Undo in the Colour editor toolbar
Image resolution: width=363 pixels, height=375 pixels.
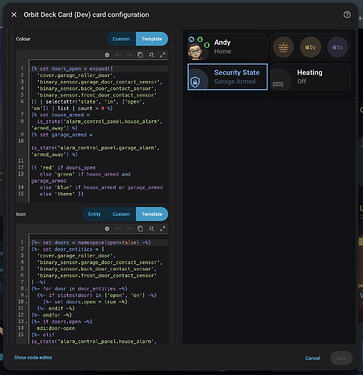tap(118, 55)
